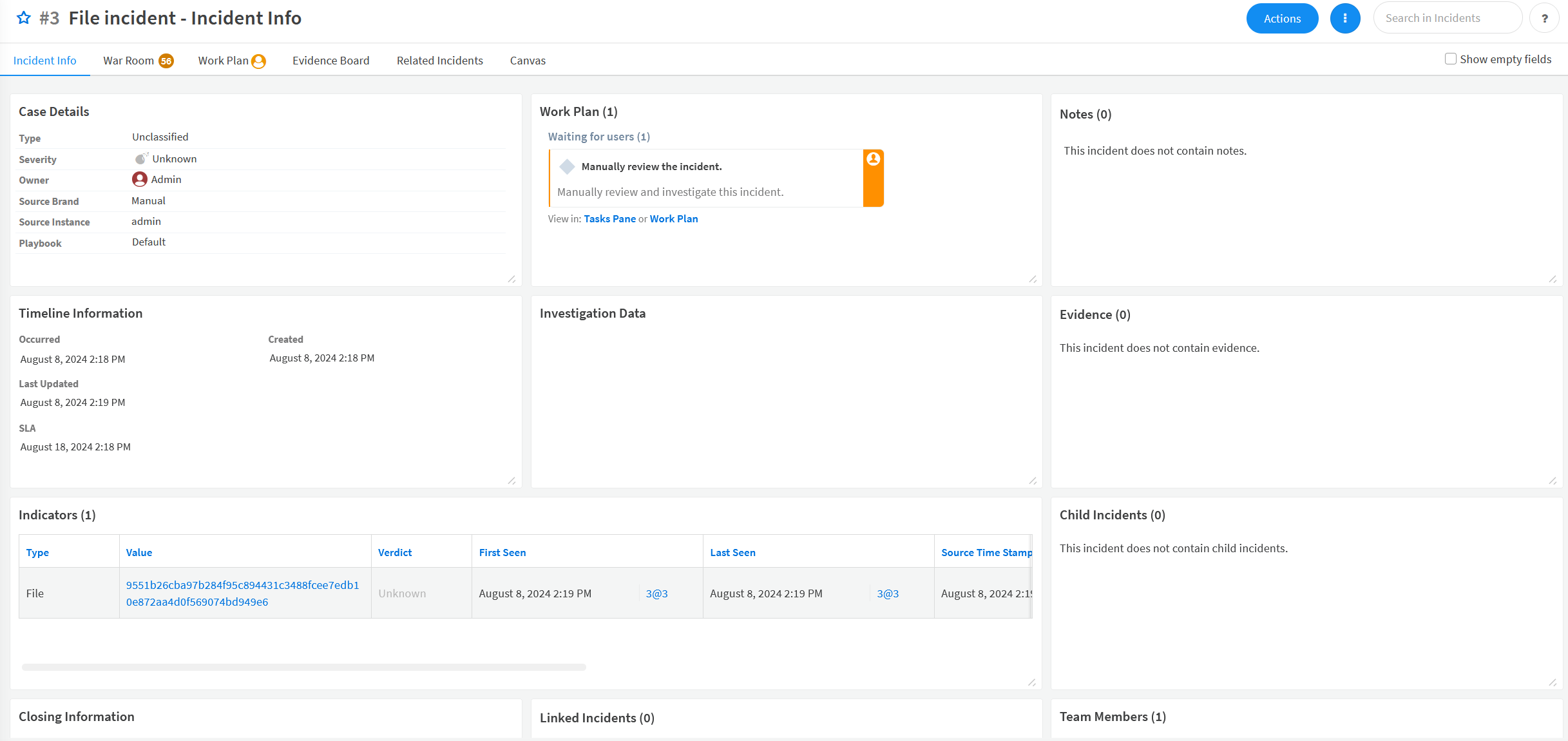Click the Occurred date value
This screenshot has height=741, width=1568.
click(x=73, y=359)
